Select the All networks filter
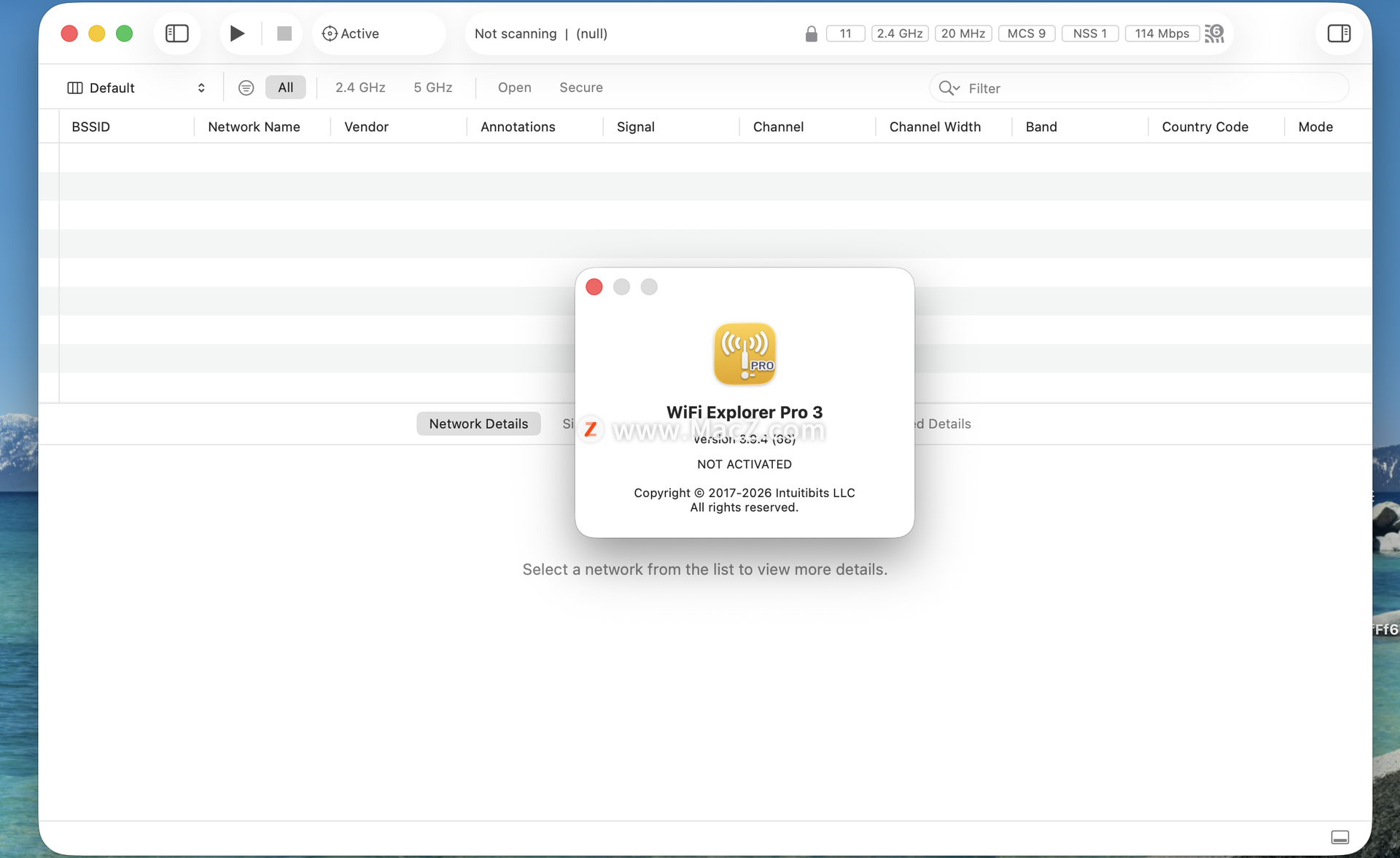Viewport: 1400px width, 858px height. [285, 87]
